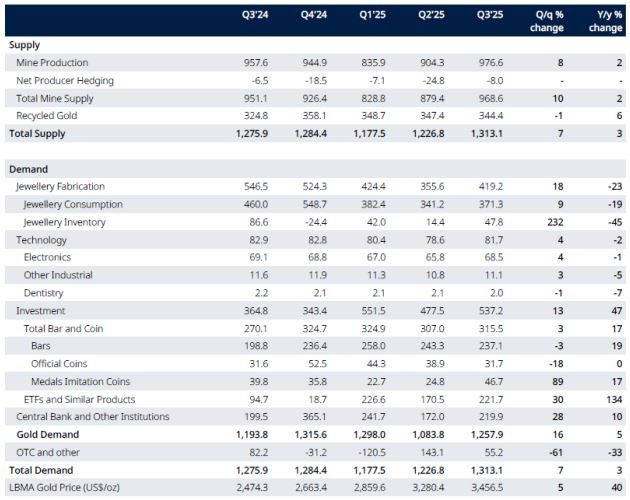
Task: Click Central Bank and Other Institutions label
Action: 88,415
